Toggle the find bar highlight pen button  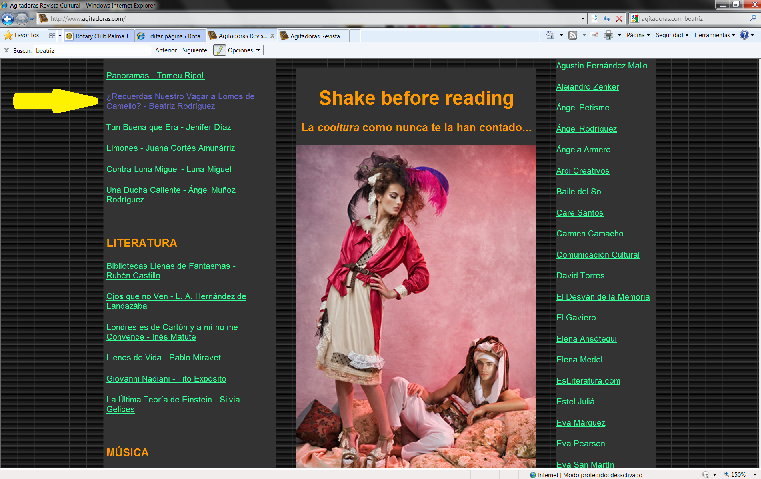[219, 49]
